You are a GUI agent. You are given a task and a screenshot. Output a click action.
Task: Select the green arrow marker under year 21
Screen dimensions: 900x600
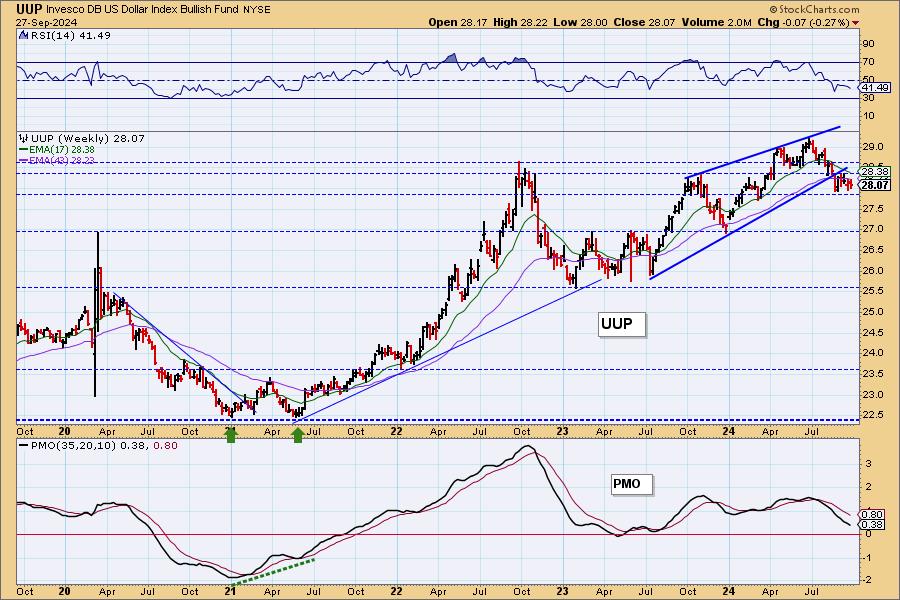coord(231,435)
